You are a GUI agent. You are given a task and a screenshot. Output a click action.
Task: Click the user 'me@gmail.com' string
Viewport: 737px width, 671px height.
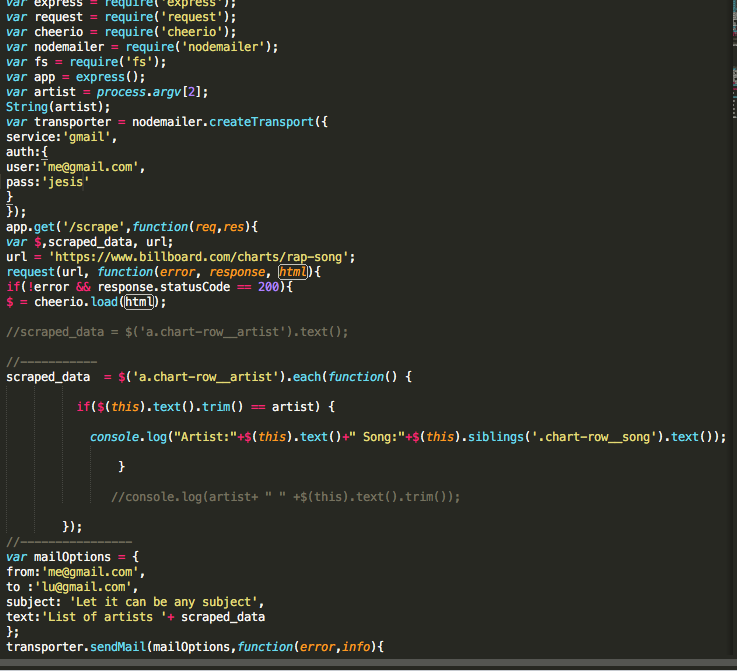click(90, 167)
